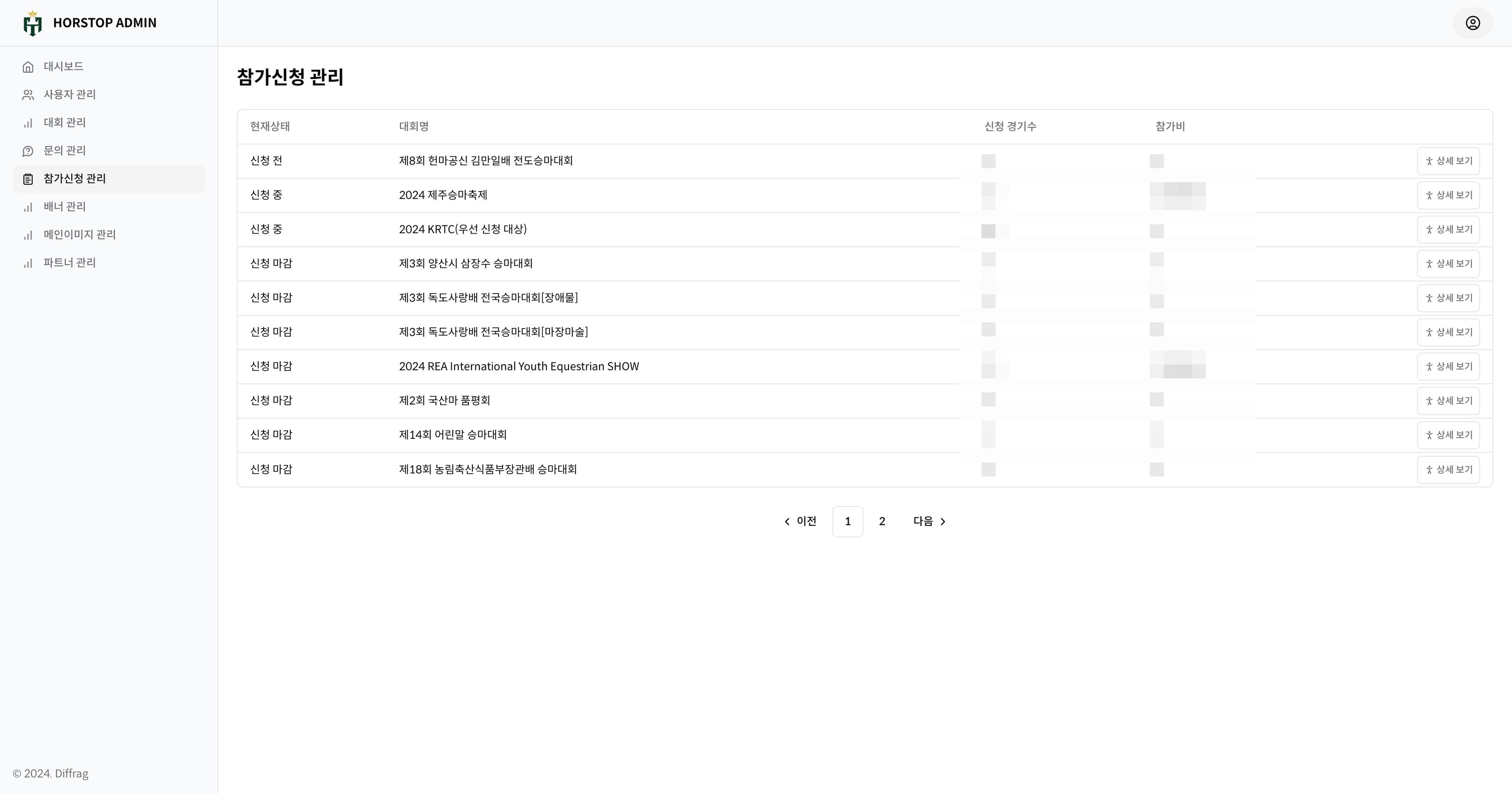Click 이전 previous page chevron

(787, 521)
